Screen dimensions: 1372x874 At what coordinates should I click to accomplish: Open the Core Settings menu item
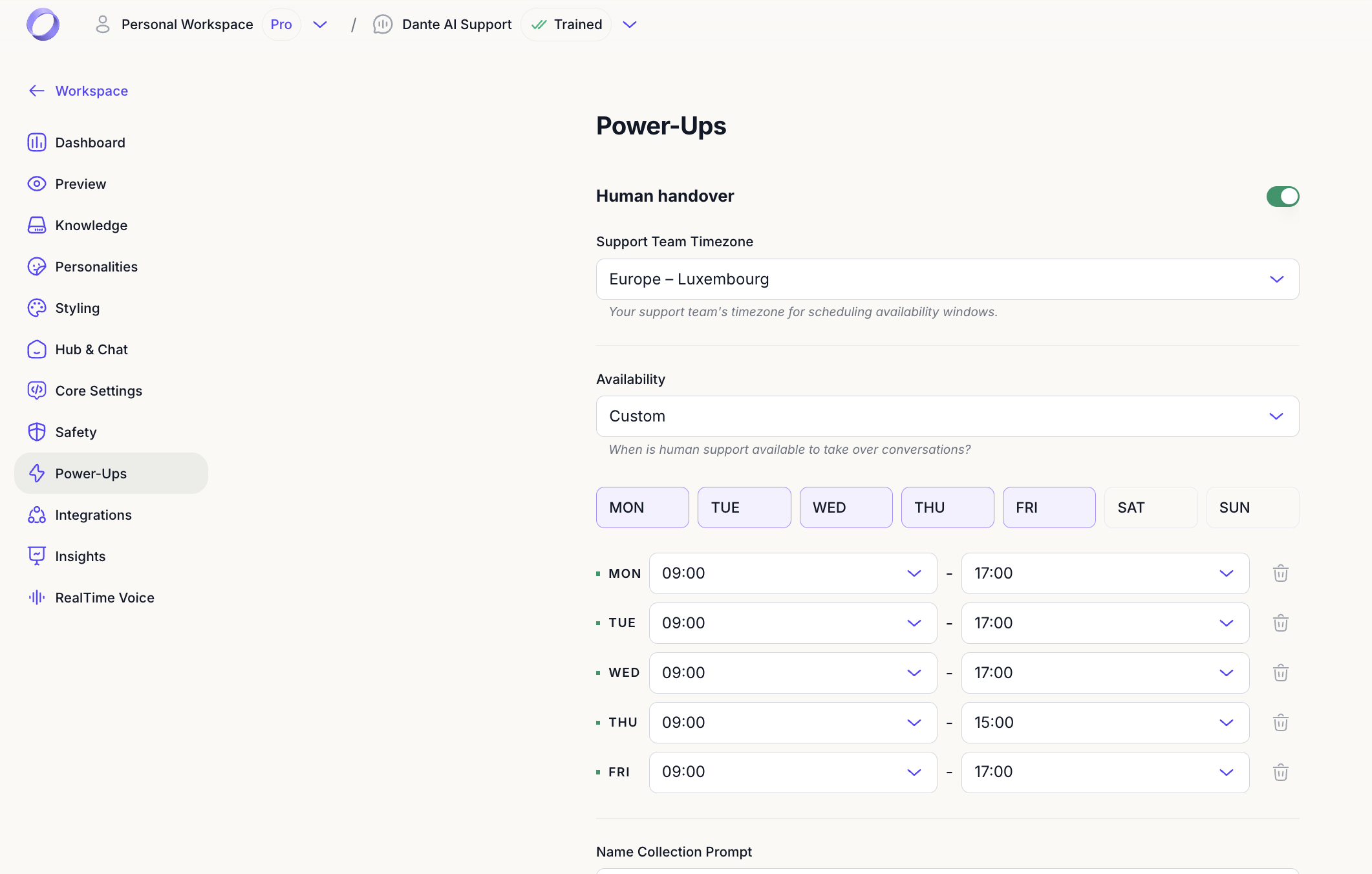tap(111, 390)
